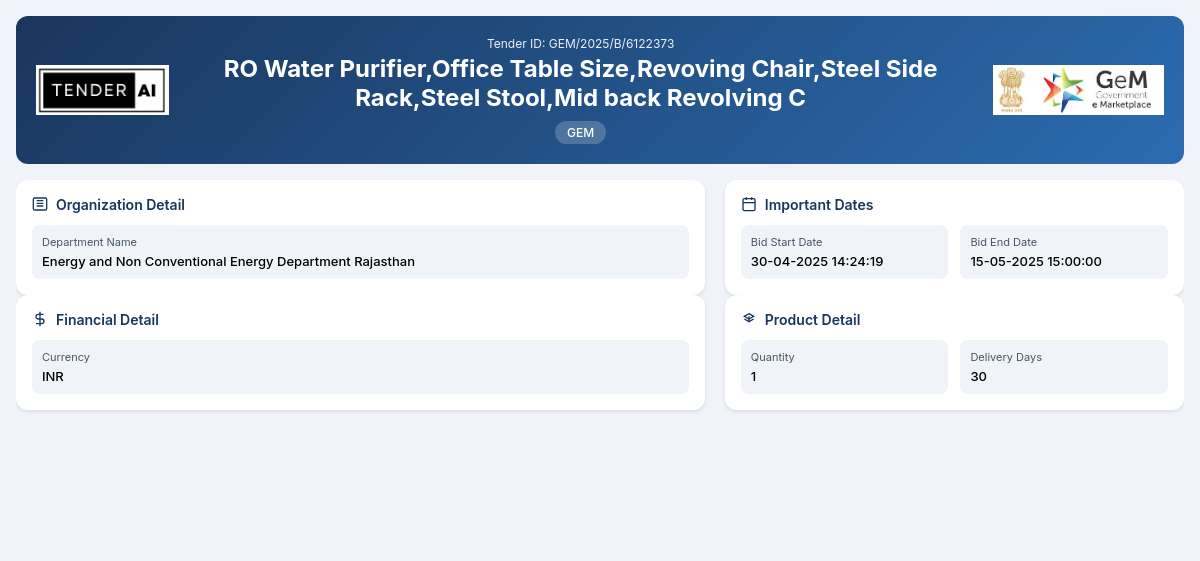This screenshot has width=1200, height=561.
Task: Click the Delivery Days field showing 30
Action: (x=1064, y=367)
